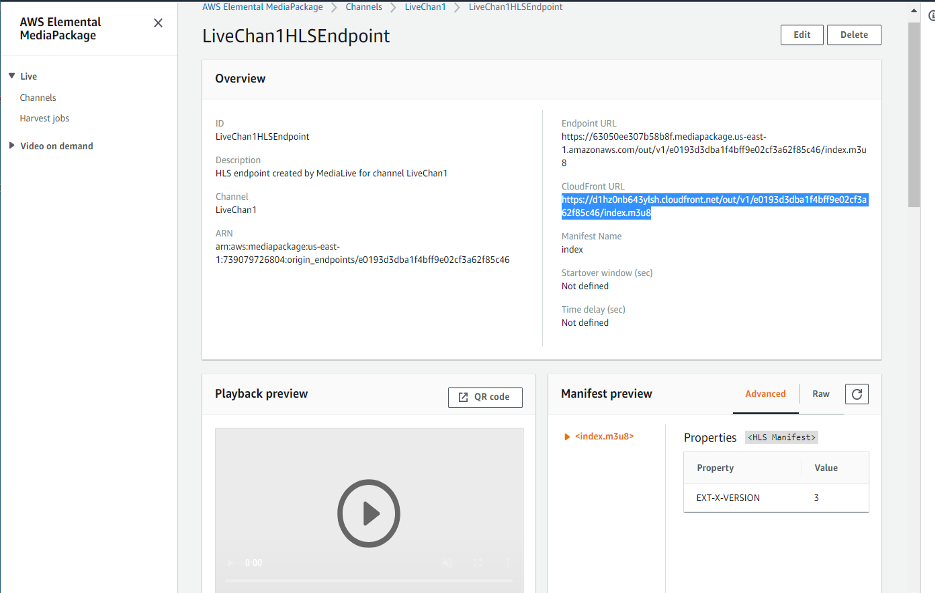Open the video player fullscreen icon
Image resolution: width=935 pixels, height=593 pixels.
pyautogui.click(x=477, y=563)
